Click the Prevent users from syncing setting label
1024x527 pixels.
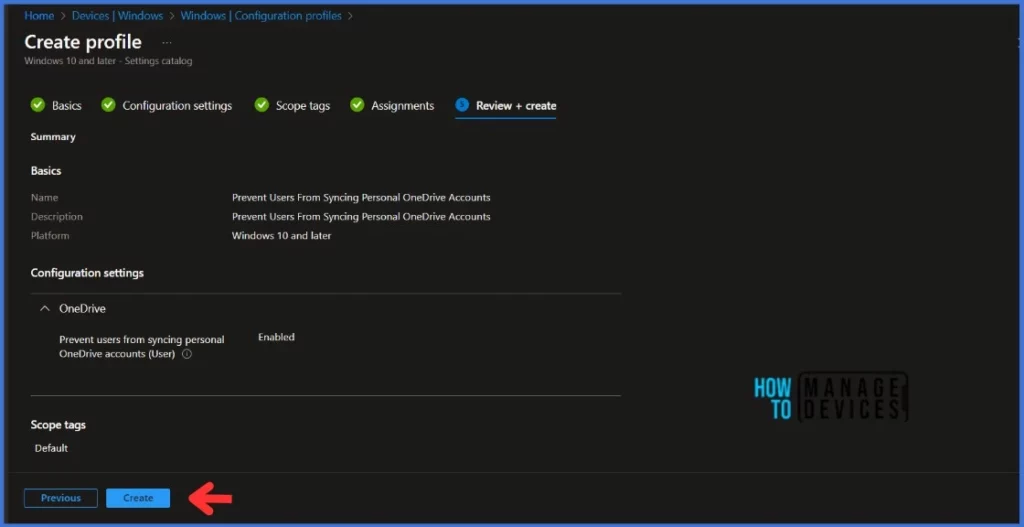[142, 347]
